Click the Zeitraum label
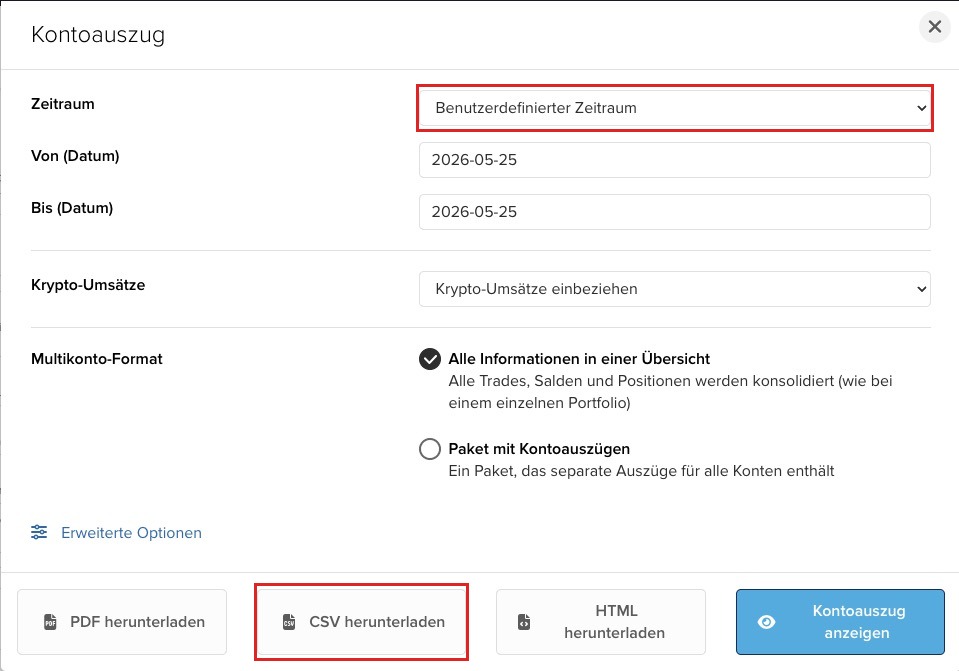 [x=63, y=104]
